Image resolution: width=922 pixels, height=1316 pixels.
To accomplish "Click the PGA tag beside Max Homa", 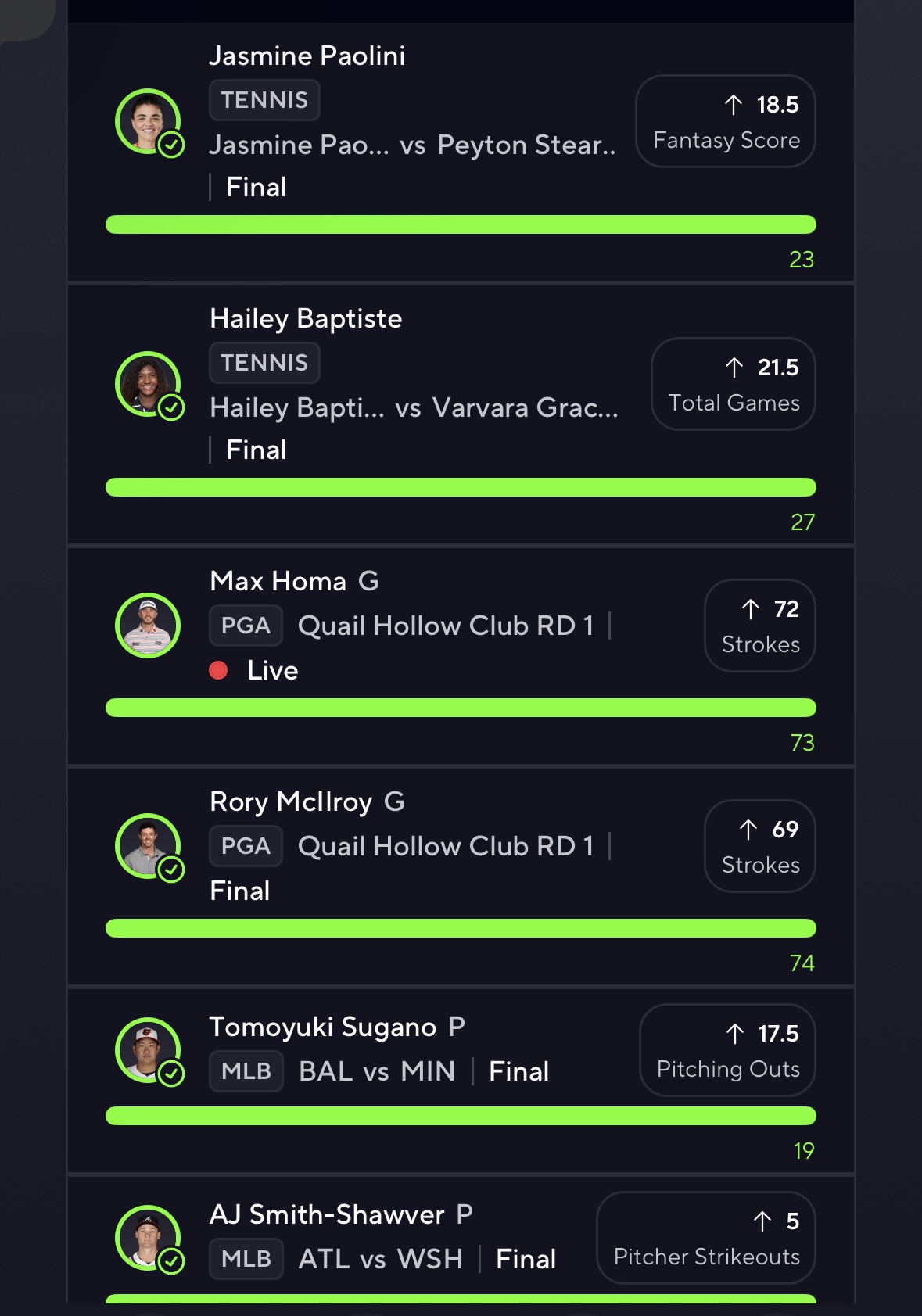I will point(246,626).
